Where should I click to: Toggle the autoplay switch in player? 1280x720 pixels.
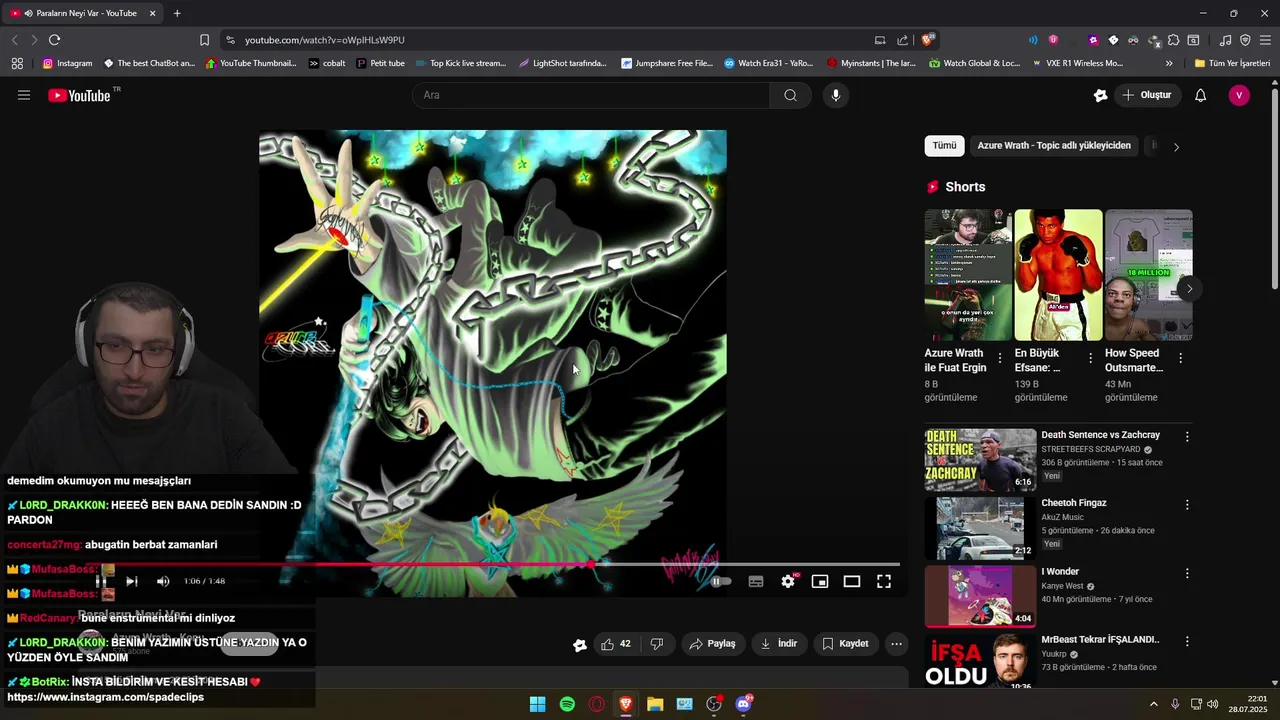[721, 581]
